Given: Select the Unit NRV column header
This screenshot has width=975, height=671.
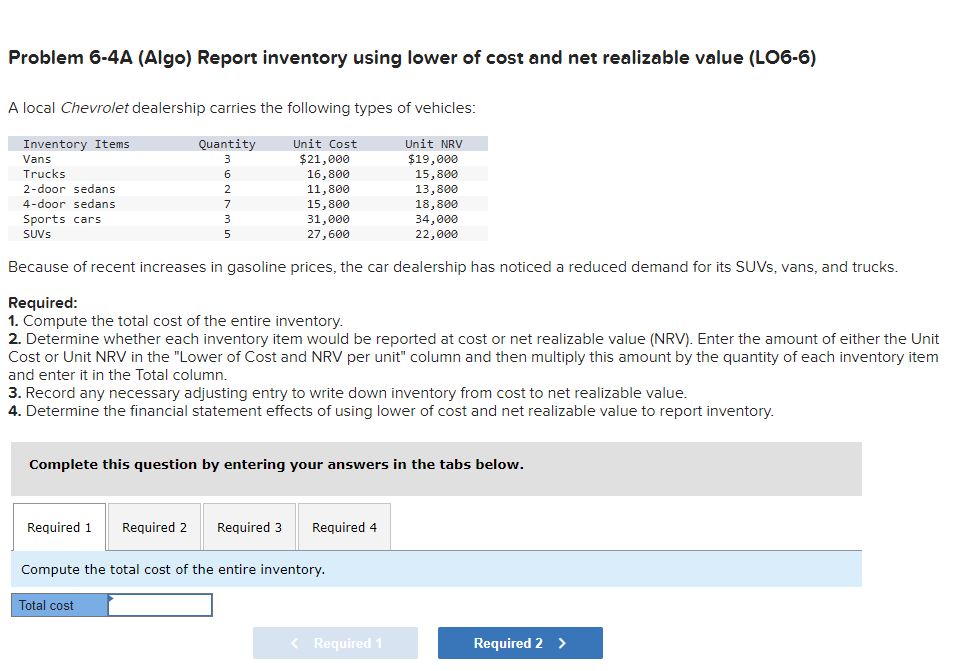Looking at the screenshot, I should pyautogui.click(x=432, y=143).
